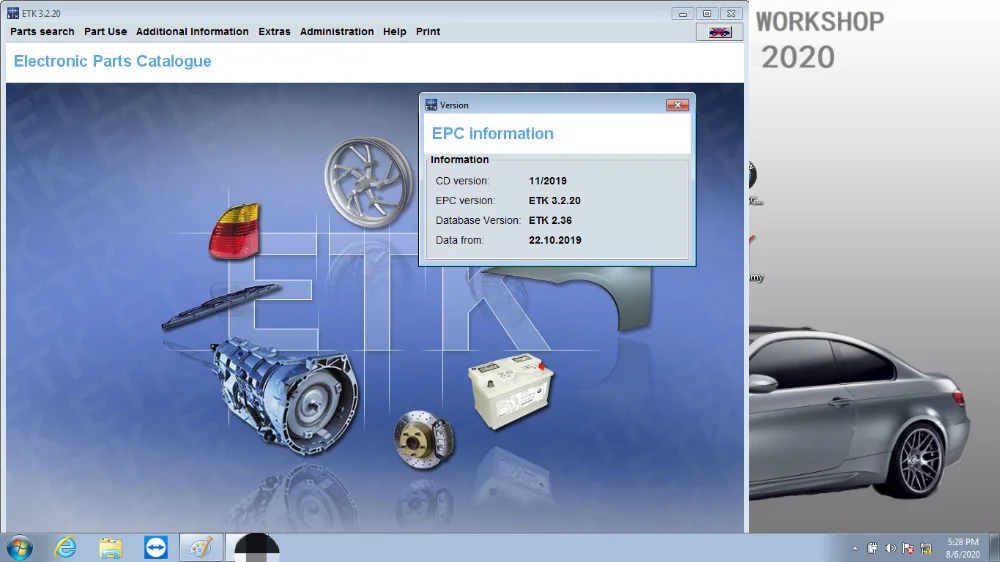Viewport: 1000px width, 562px height.
Task: Launch Internet Explorer from taskbar
Action: 65,548
